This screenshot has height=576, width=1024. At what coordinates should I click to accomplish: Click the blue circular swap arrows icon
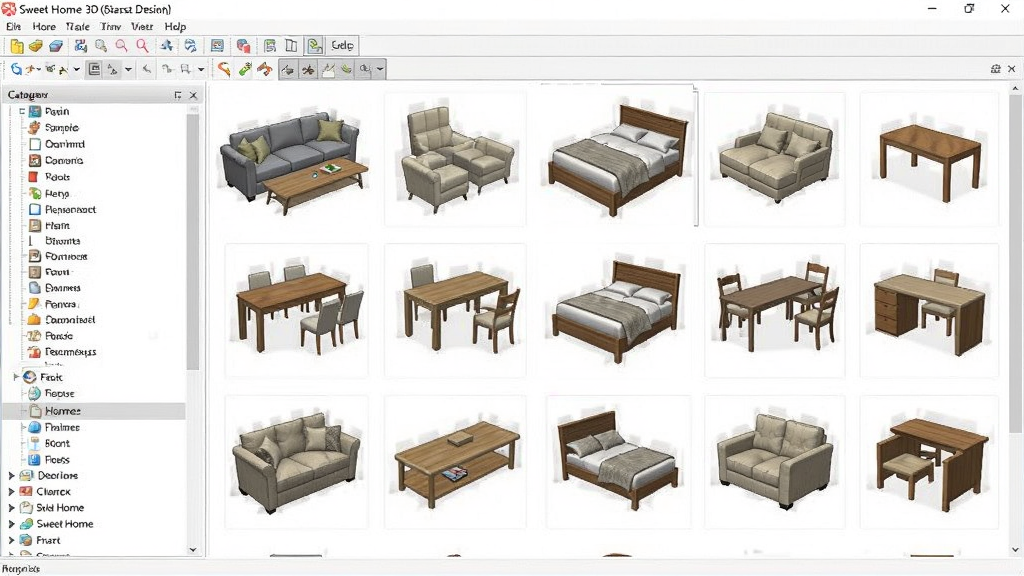coord(190,46)
